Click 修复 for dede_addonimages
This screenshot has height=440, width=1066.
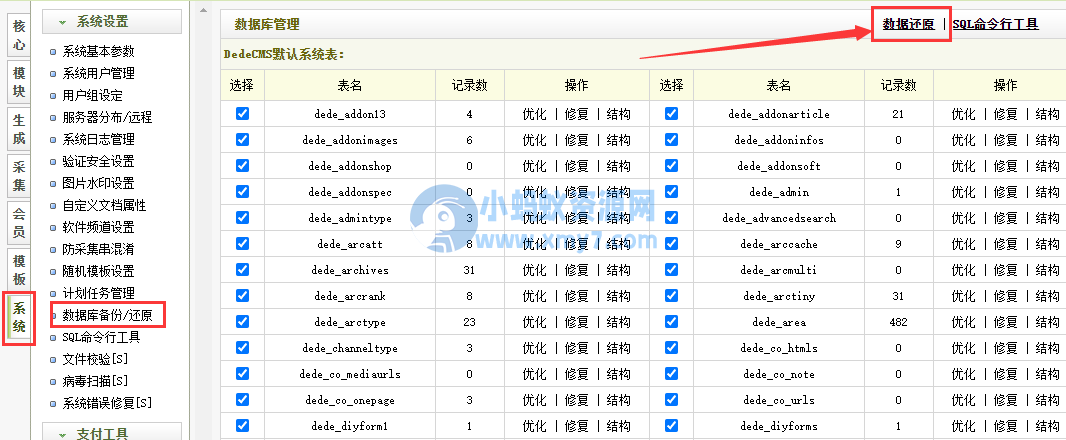pos(577,140)
